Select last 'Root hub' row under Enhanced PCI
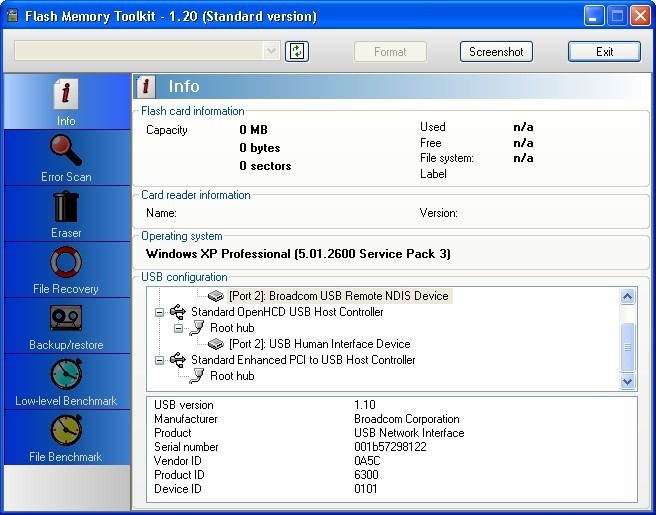This screenshot has height=515, width=656. click(x=232, y=376)
